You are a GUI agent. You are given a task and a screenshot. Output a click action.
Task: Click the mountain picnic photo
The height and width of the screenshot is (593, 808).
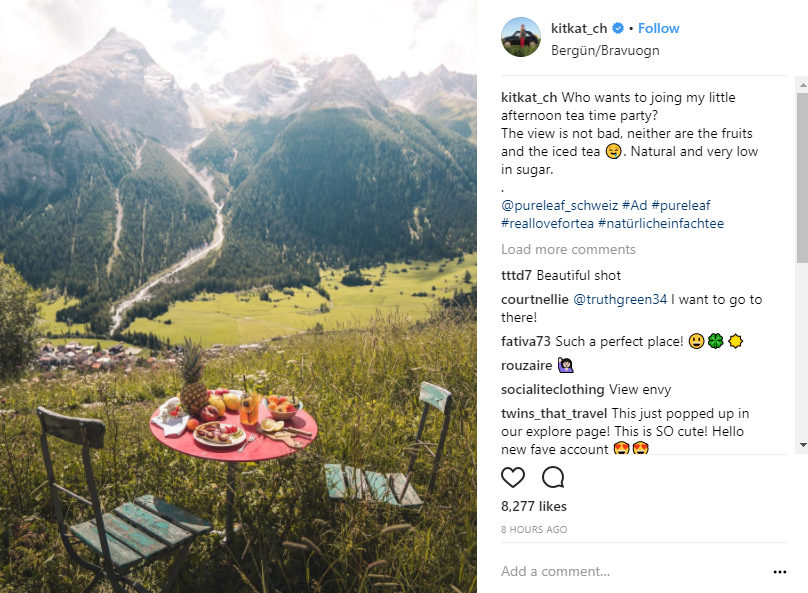(x=238, y=296)
